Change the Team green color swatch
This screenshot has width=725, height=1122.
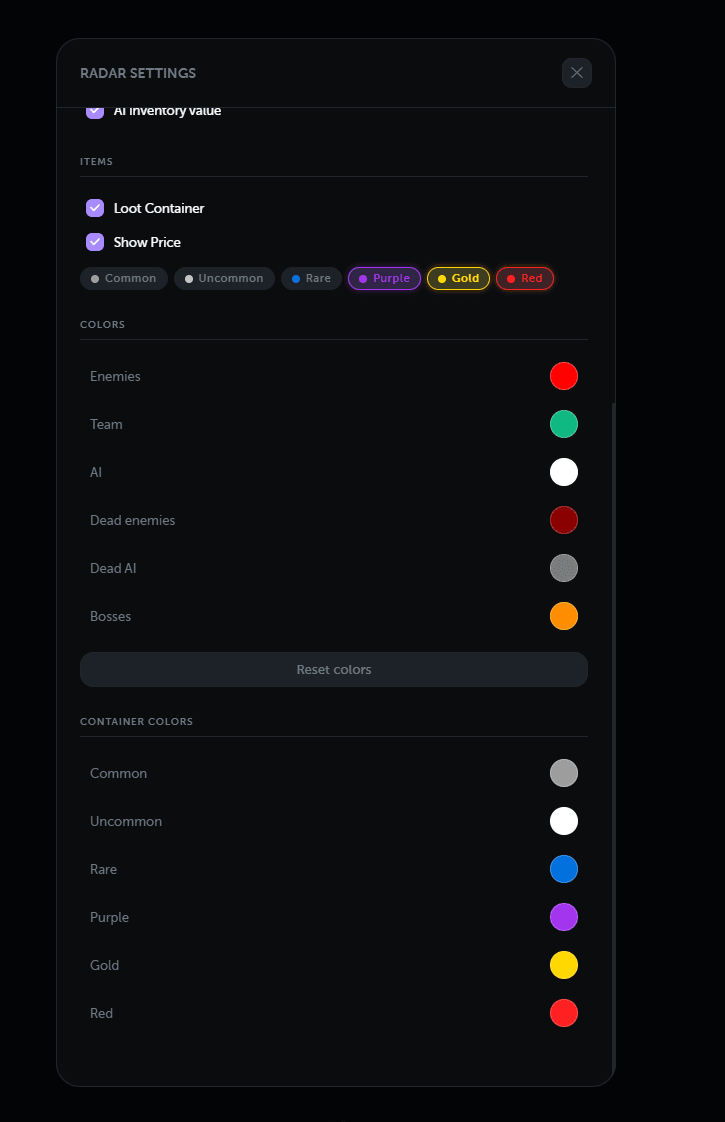click(x=564, y=424)
